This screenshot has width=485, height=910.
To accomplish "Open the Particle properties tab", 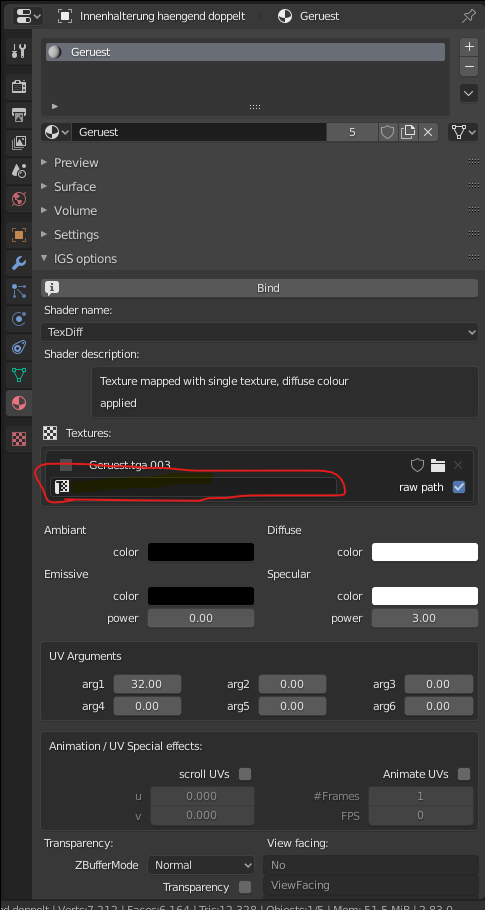I will click(19, 291).
